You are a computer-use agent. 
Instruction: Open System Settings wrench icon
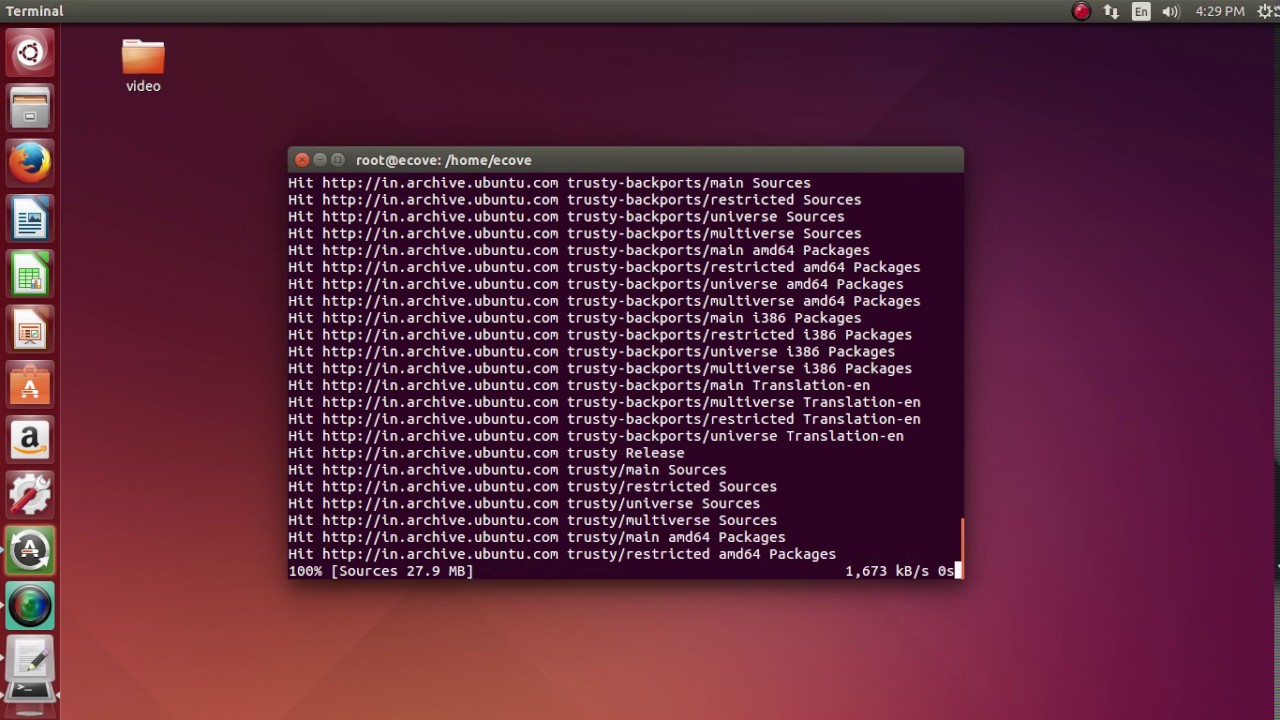(30, 495)
